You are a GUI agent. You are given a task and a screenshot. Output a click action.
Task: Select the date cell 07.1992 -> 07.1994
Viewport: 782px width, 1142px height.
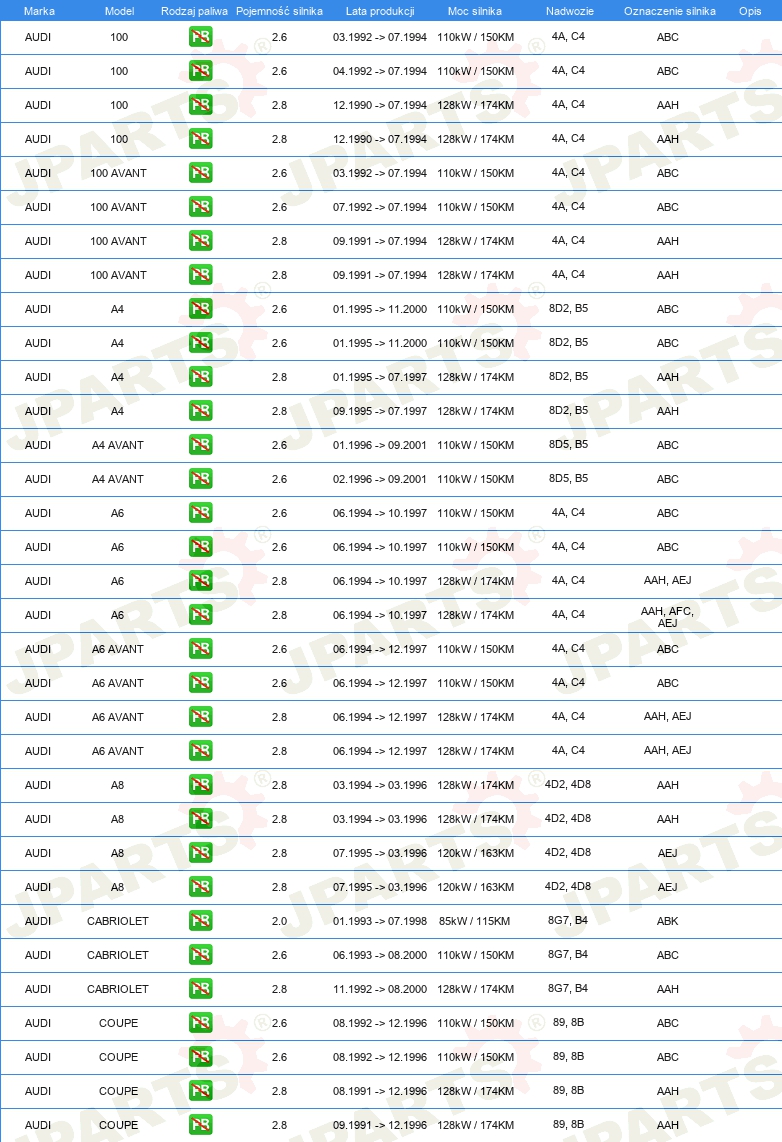pyautogui.click(x=380, y=207)
